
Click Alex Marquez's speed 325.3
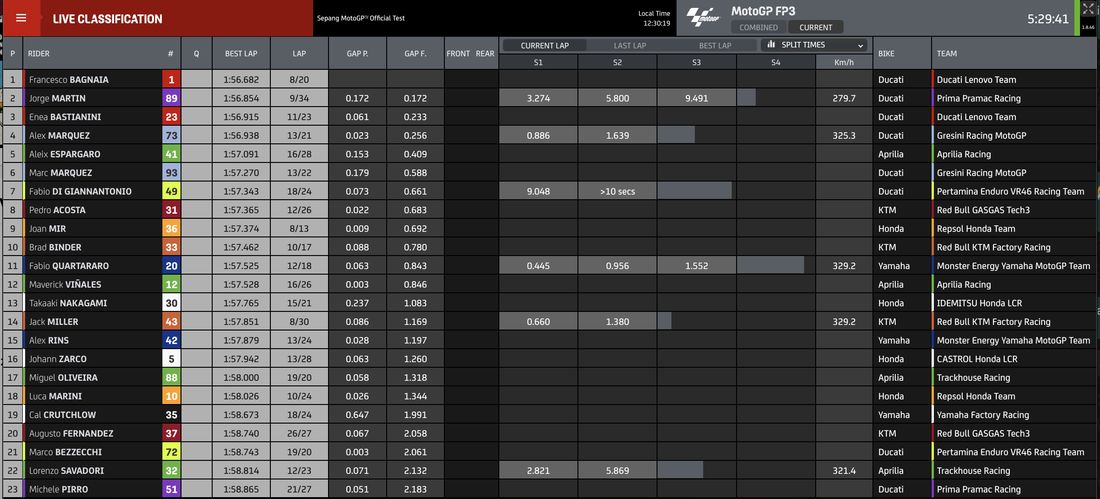pyautogui.click(x=843, y=135)
